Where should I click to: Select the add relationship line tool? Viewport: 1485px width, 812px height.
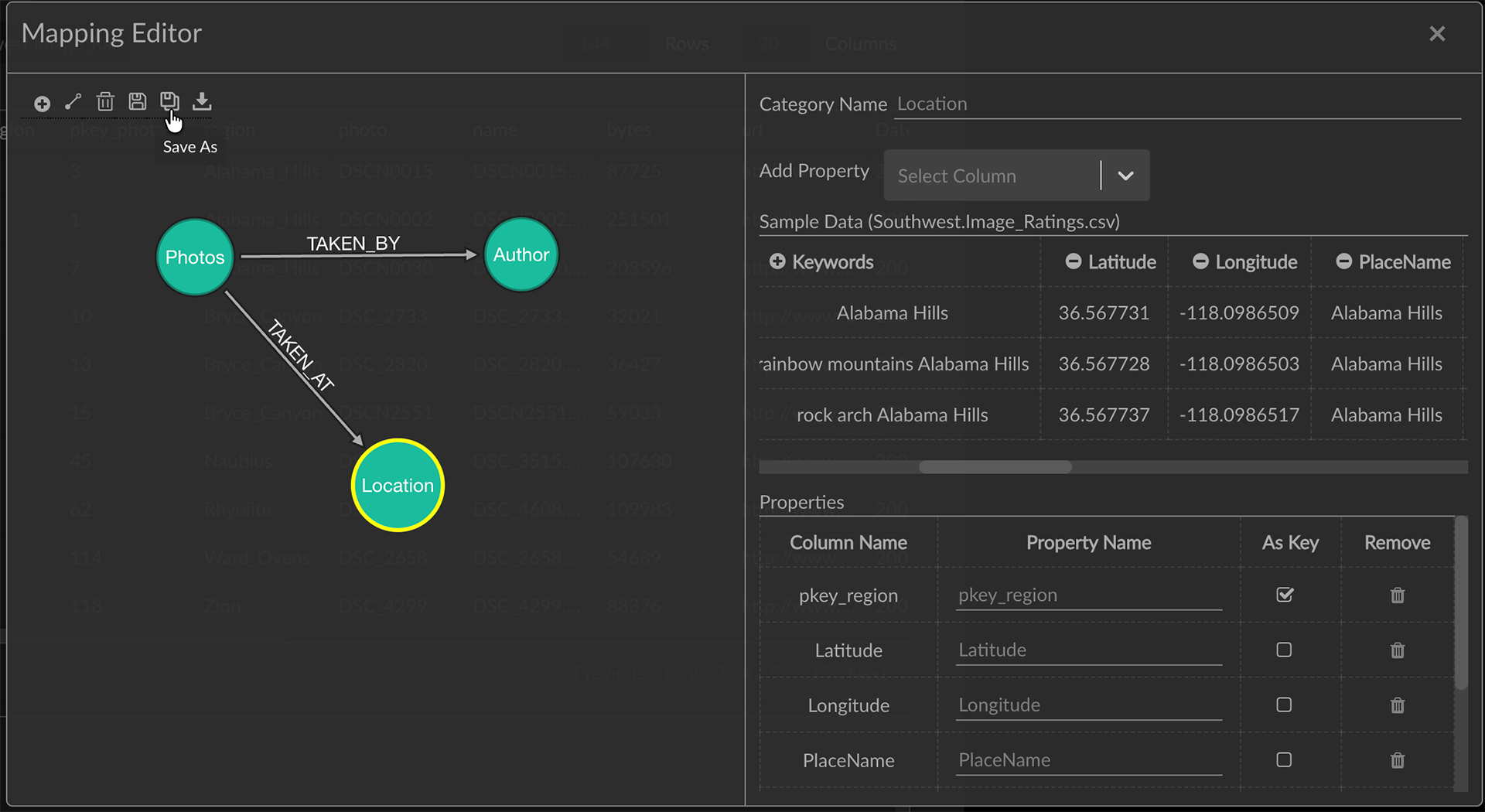[x=73, y=102]
